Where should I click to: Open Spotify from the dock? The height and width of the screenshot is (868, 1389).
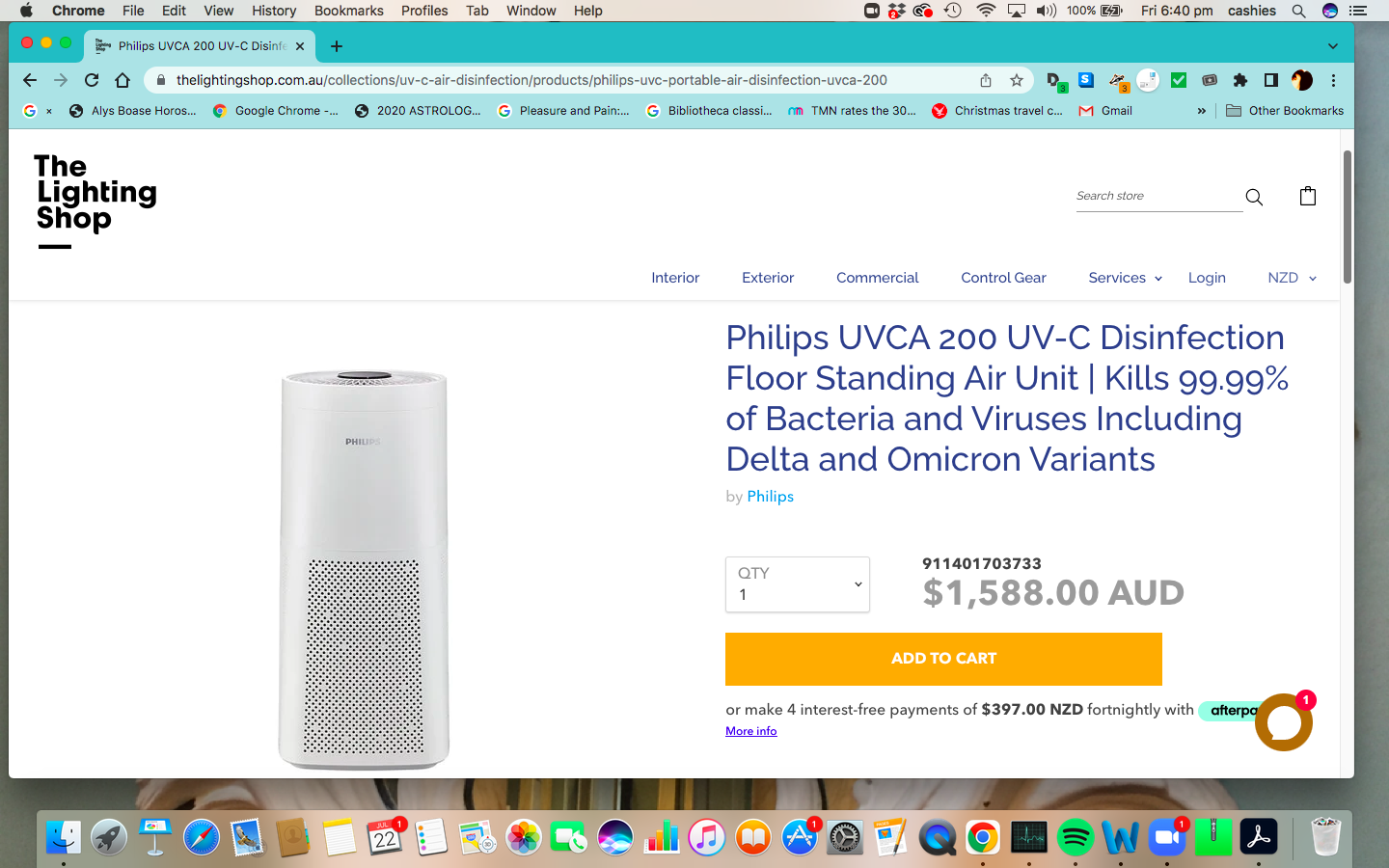point(1075,837)
